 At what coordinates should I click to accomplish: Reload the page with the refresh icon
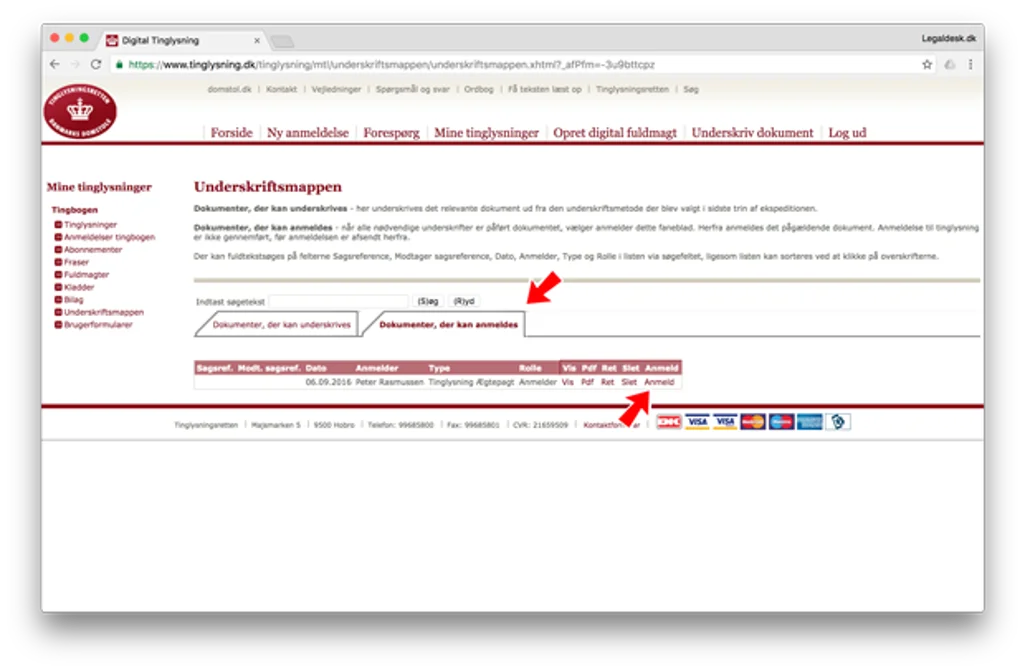(96, 64)
